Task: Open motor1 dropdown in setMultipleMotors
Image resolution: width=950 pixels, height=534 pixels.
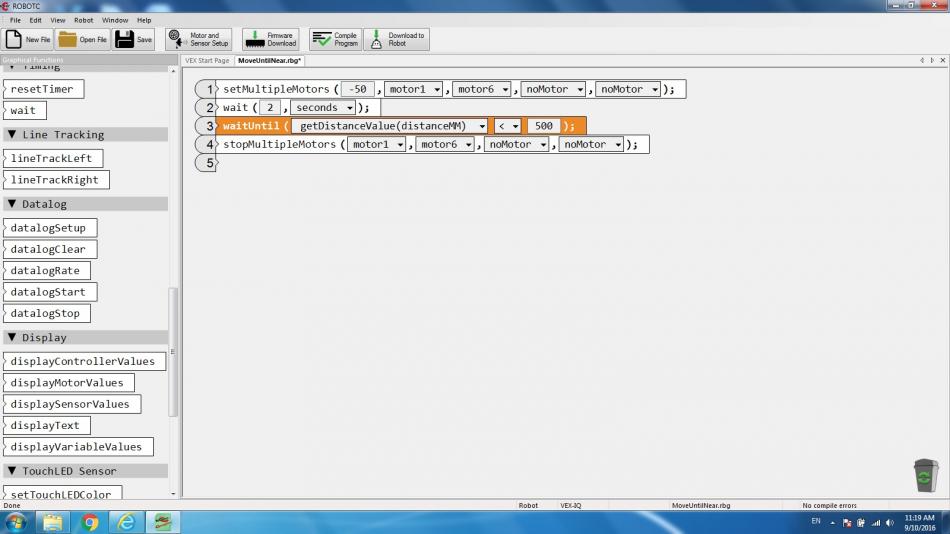Action: pyautogui.click(x=413, y=89)
